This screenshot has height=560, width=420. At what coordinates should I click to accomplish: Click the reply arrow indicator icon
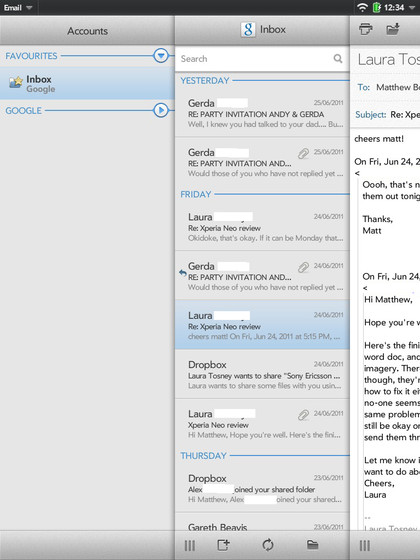click(x=182, y=273)
